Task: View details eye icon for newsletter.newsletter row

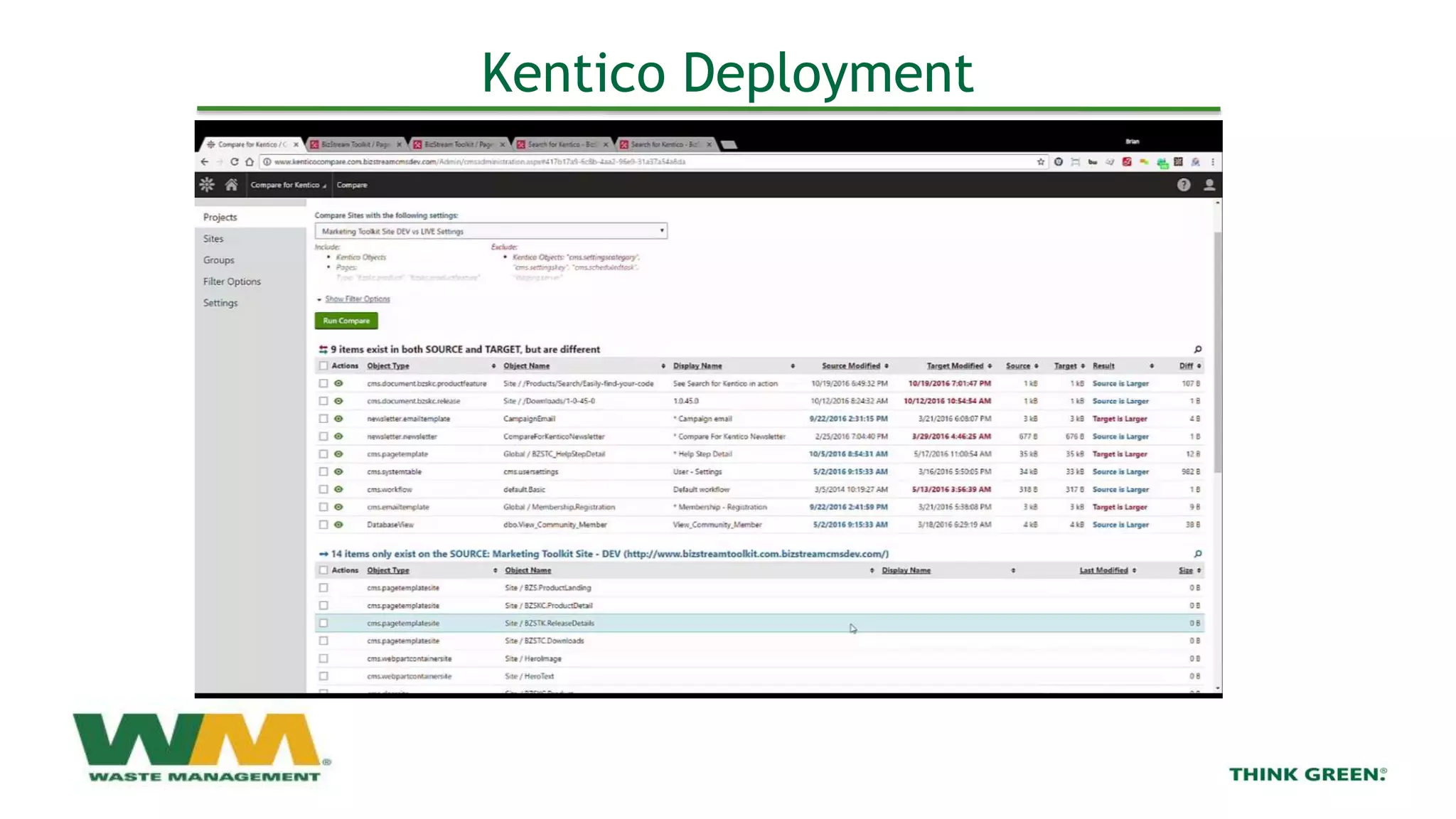Action: (x=338, y=437)
